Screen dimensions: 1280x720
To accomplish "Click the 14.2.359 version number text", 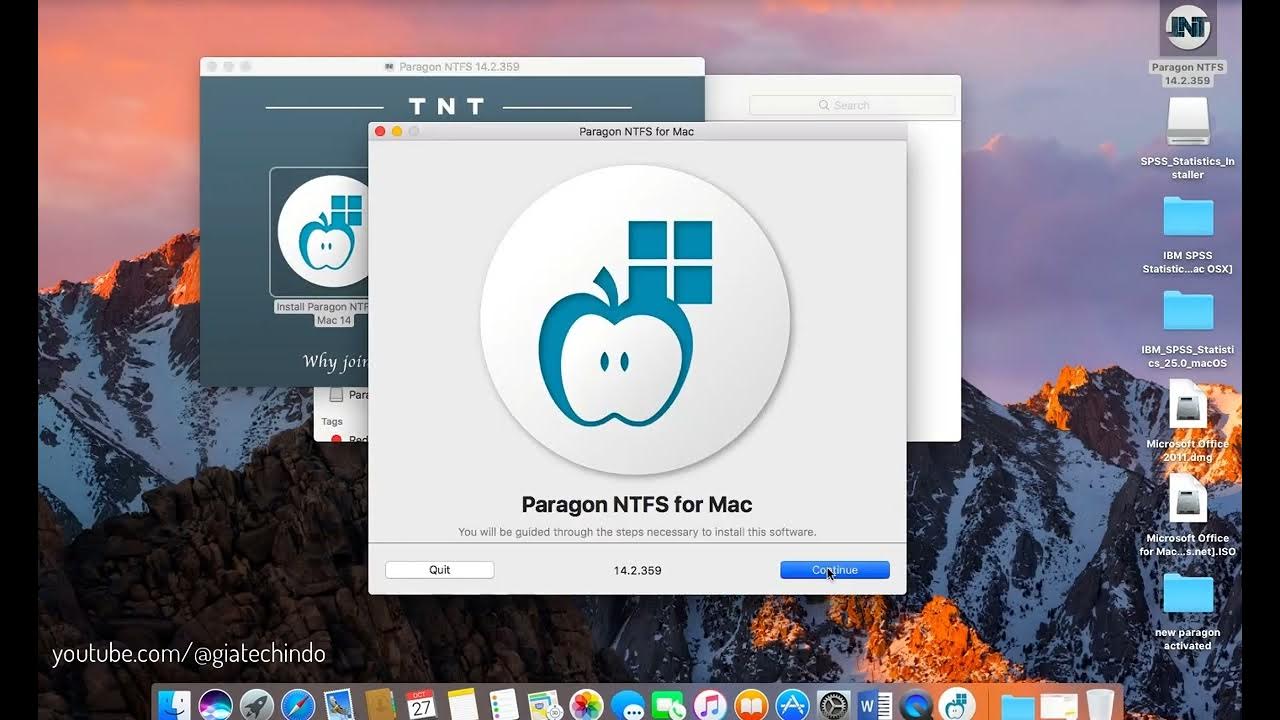I will point(637,570).
